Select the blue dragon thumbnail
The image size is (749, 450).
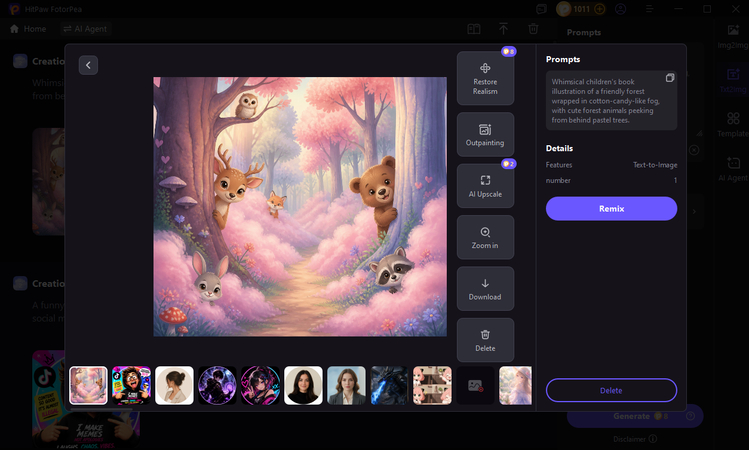point(389,386)
